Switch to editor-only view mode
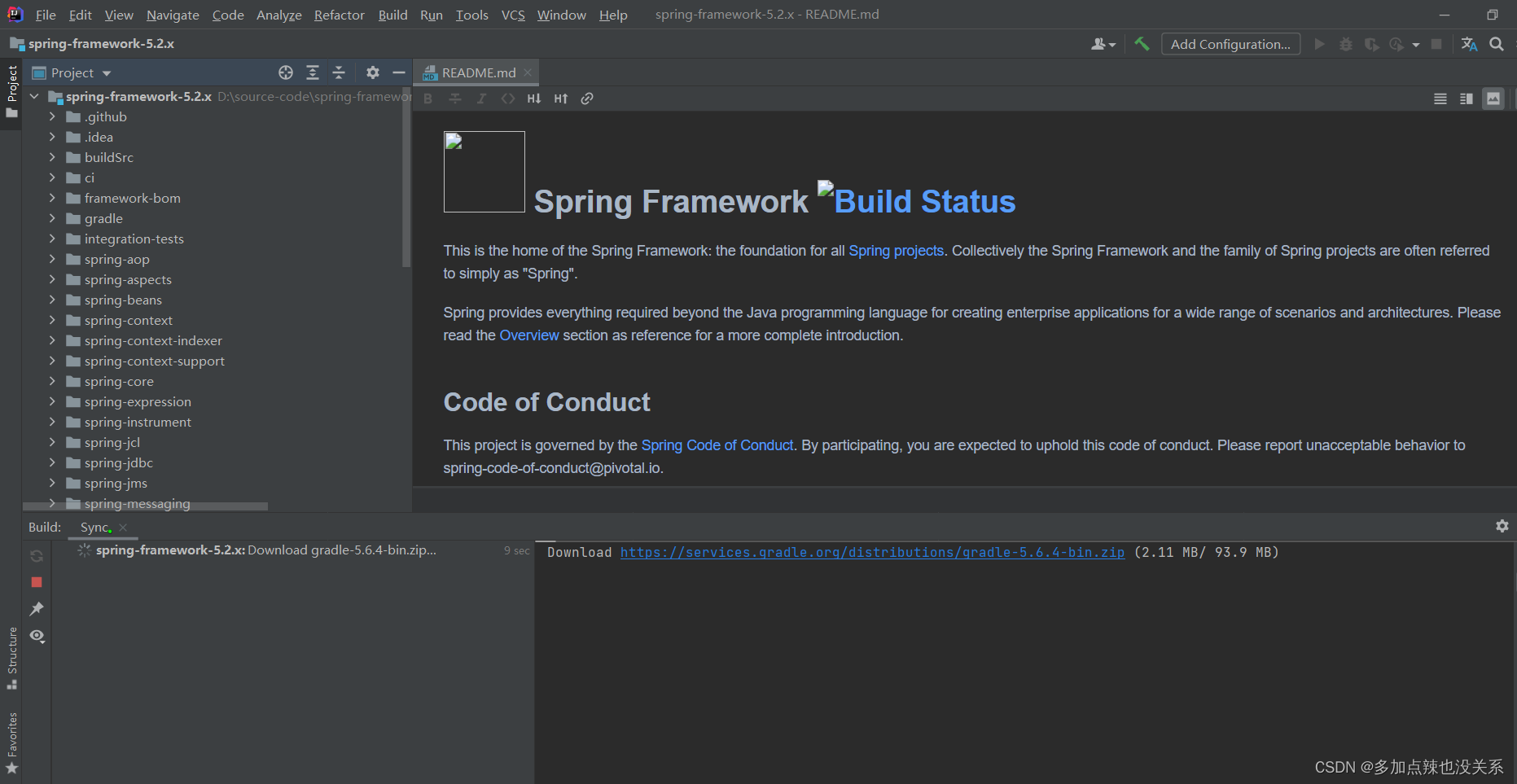 1440,99
